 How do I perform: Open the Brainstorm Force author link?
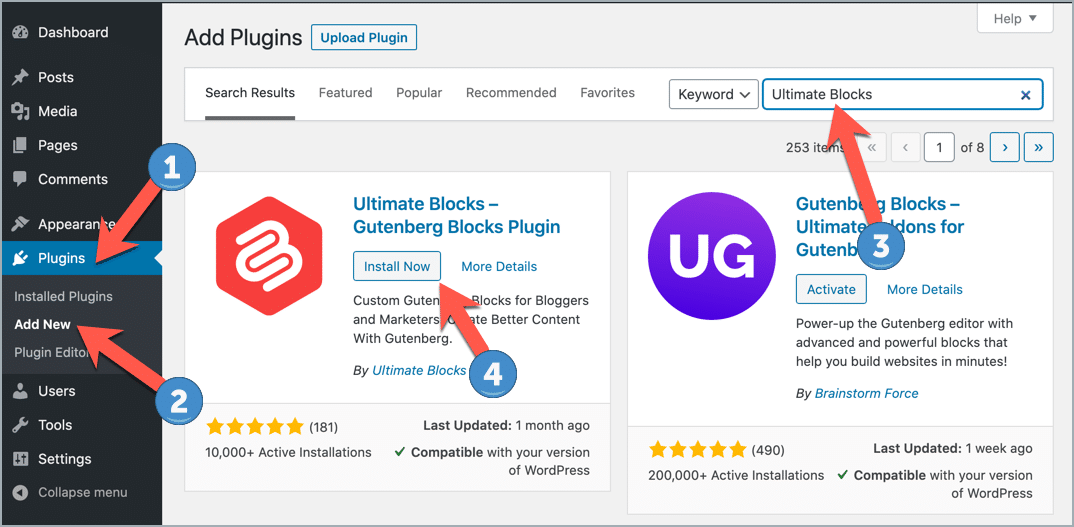(866, 393)
